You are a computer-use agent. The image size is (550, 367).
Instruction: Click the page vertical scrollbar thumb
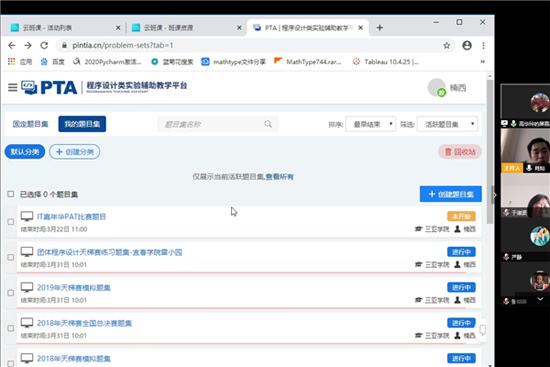click(490, 152)
